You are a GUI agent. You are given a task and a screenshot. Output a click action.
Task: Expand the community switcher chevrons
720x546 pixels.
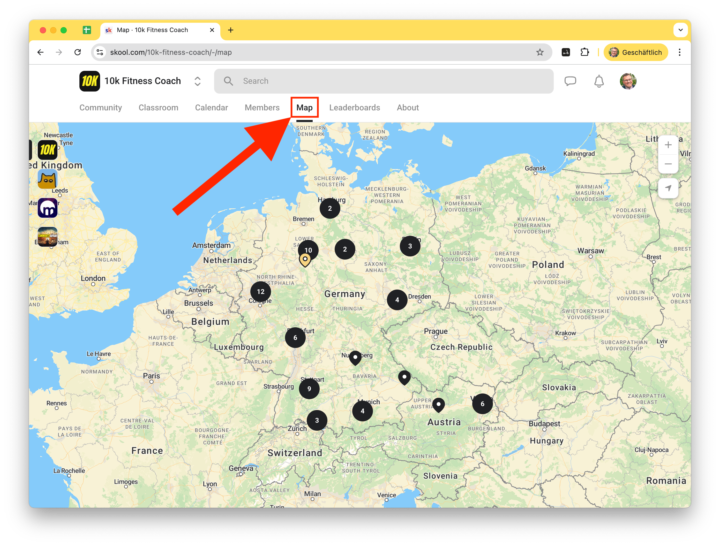[x=197, y=81]
